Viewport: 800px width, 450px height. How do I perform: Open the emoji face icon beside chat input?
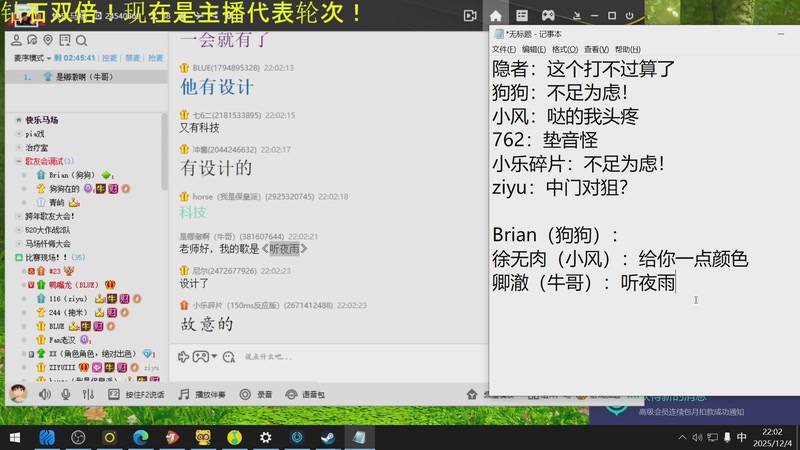[229, 357]
